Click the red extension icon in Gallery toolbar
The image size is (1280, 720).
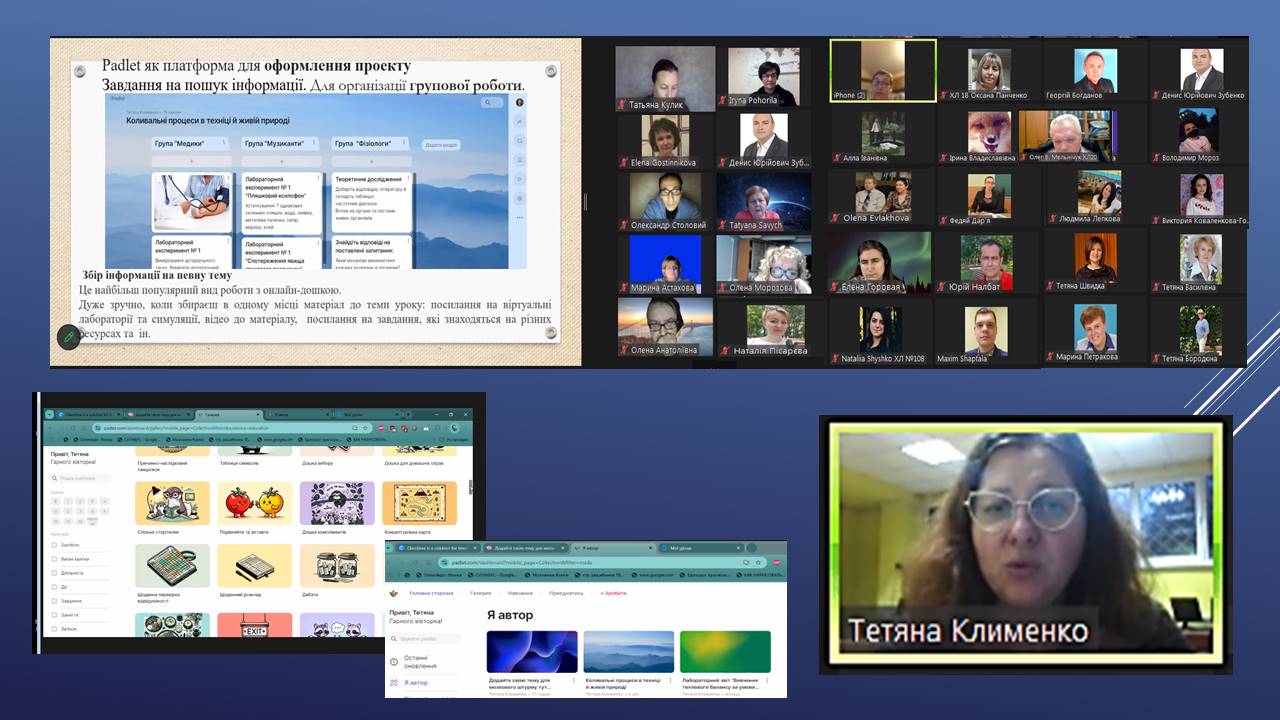coord(381,428)
